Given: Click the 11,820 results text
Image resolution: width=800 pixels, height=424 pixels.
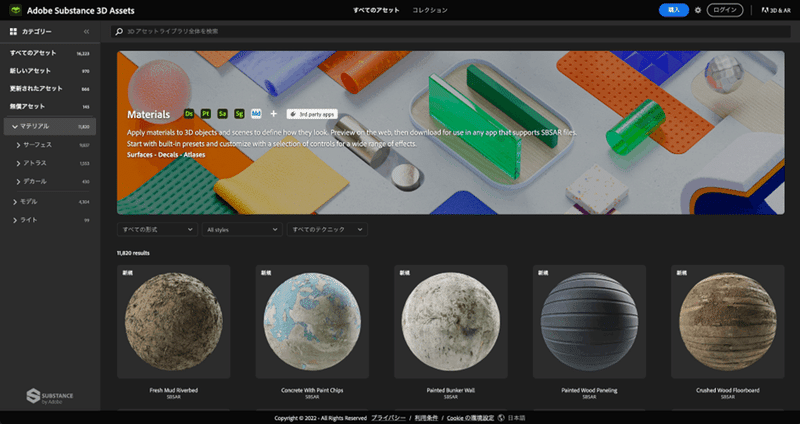Looking at the screenshot, I should pos(133,253).
